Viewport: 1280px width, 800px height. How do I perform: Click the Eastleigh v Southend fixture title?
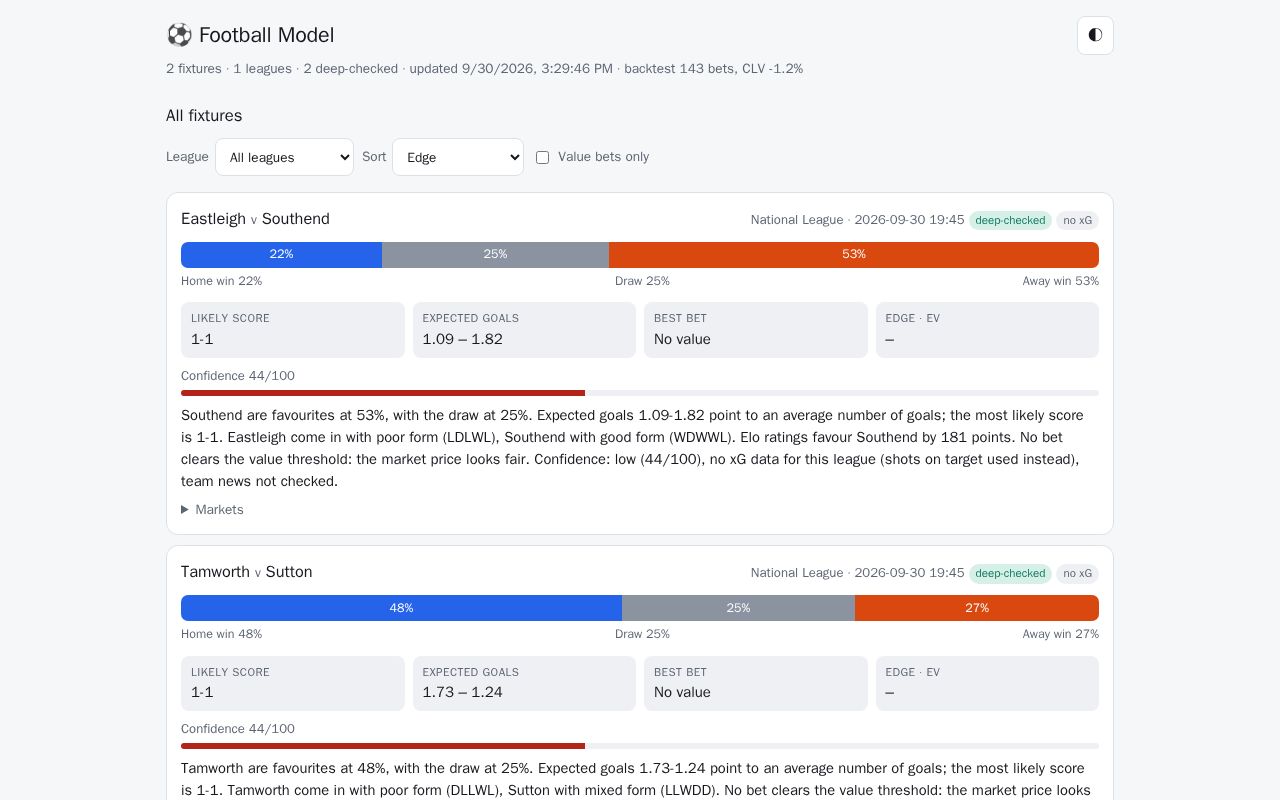255,219
